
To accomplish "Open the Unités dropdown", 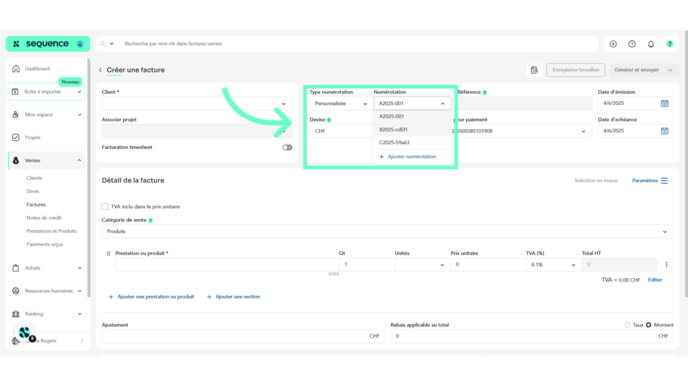I will tap(422, 265).
